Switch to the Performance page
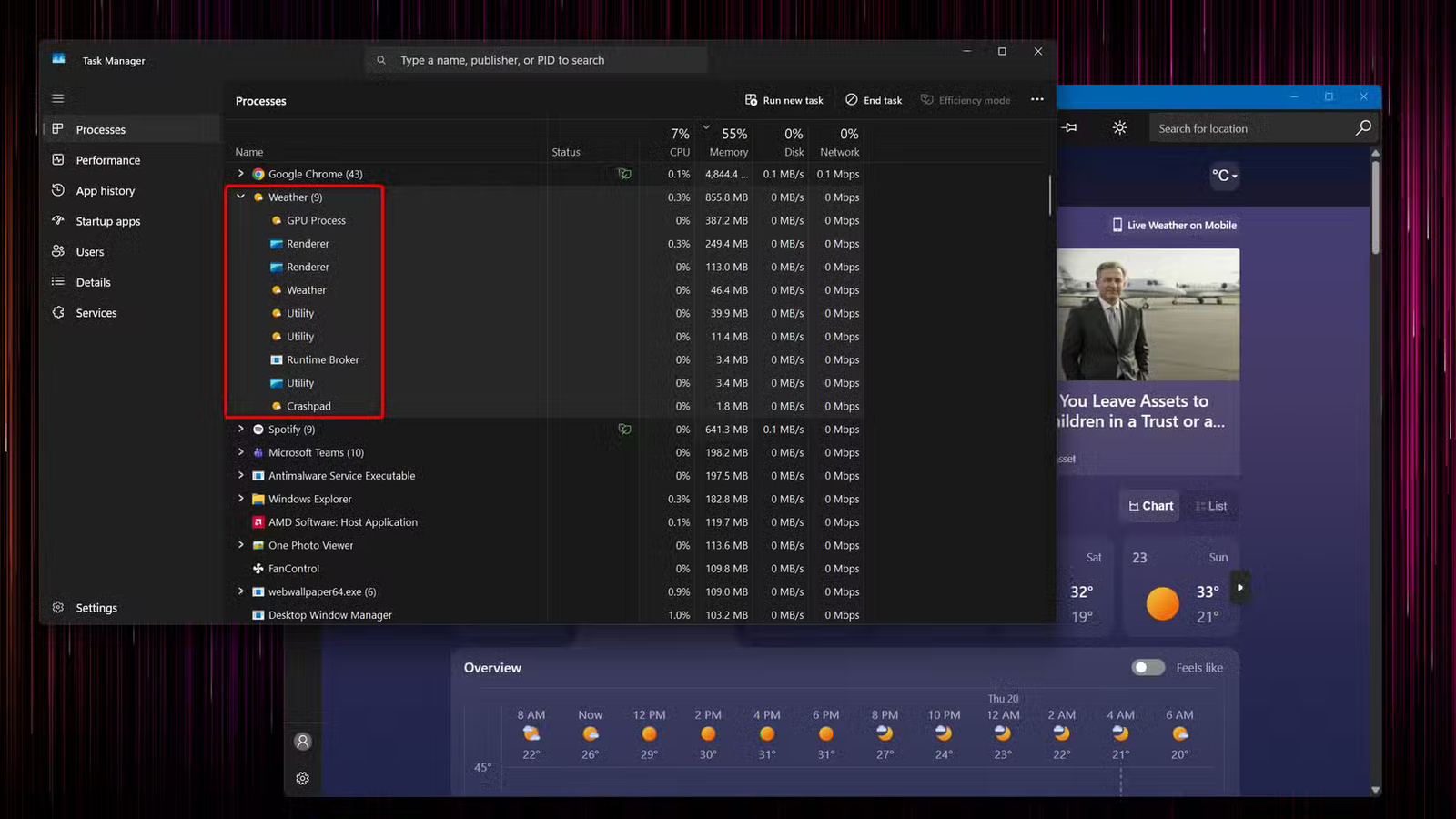Image resolution: width=1456 pixels, height=819 pixels. pos(132,160)
